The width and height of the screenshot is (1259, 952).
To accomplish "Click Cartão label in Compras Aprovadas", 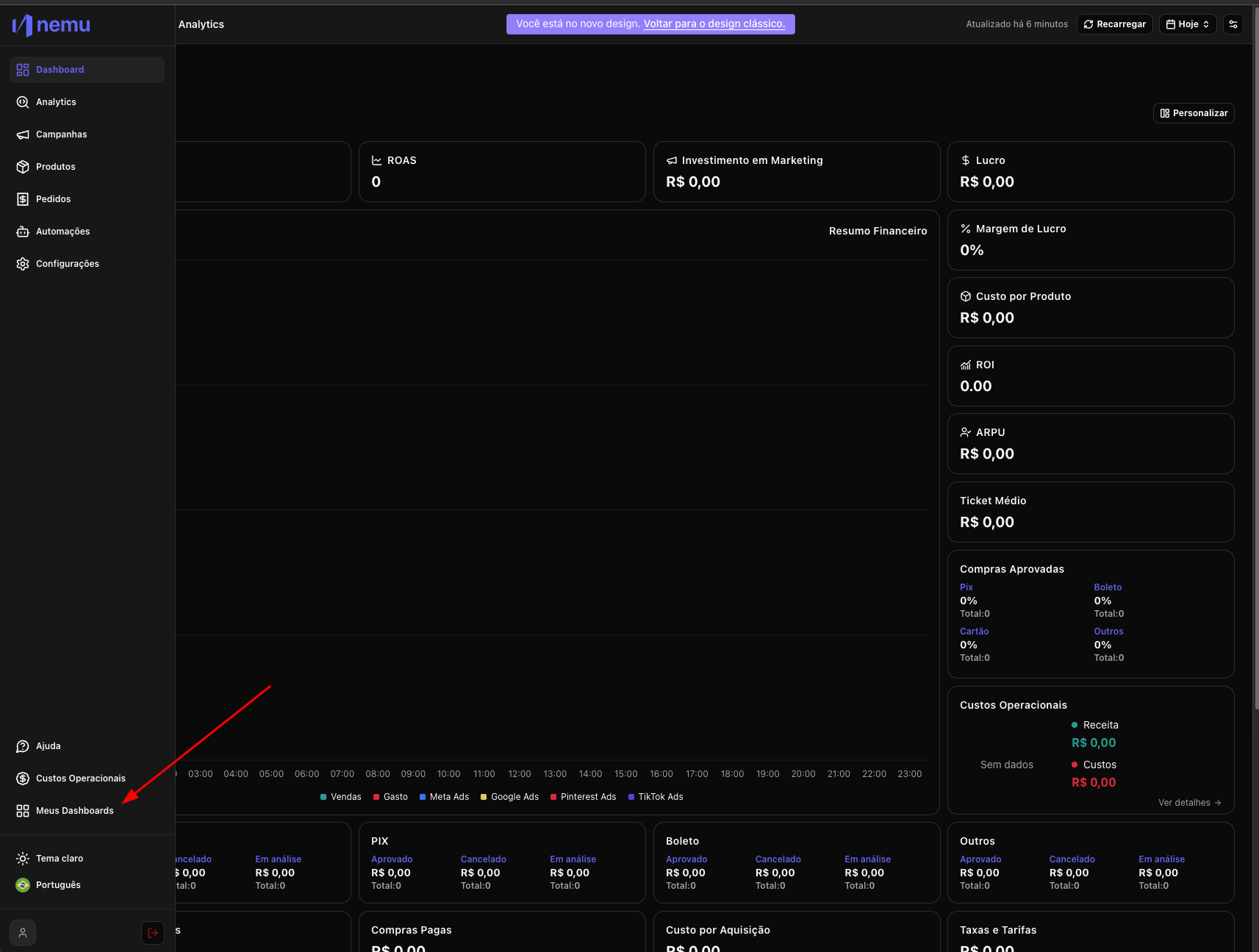I will pos(975,631).
